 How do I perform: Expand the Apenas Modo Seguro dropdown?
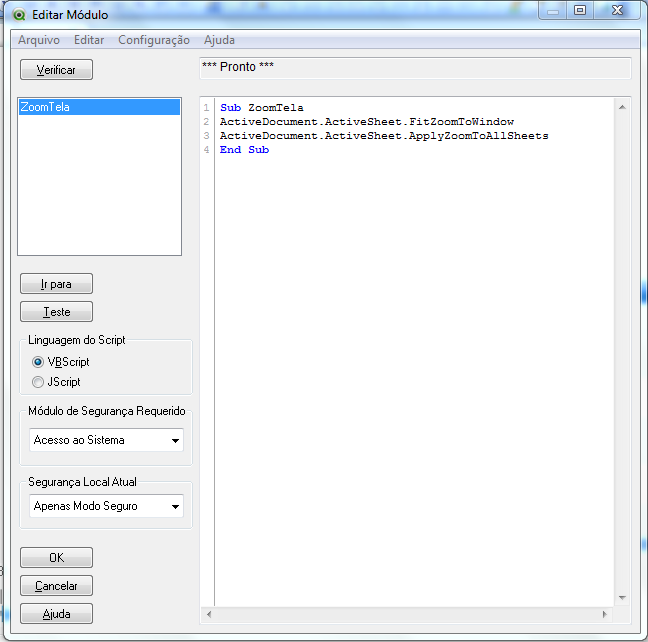click(x=175, y=506)
